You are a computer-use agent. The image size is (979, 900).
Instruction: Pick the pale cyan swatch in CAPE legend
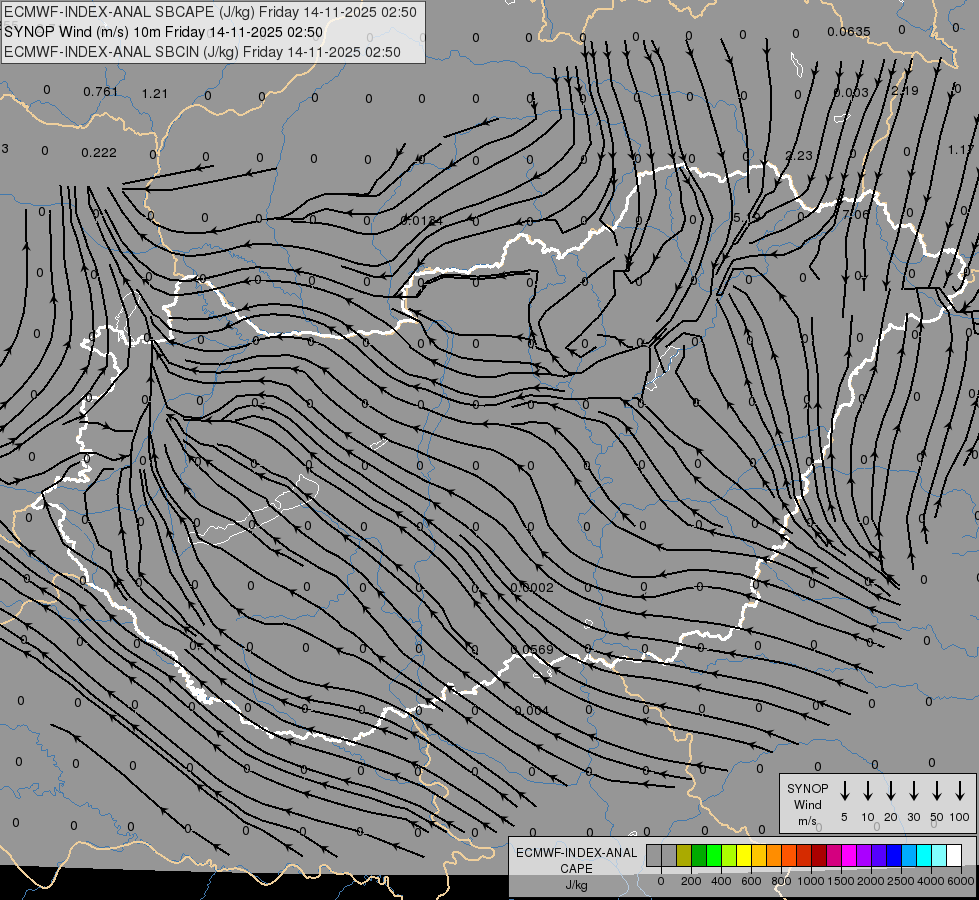(940, 855)
